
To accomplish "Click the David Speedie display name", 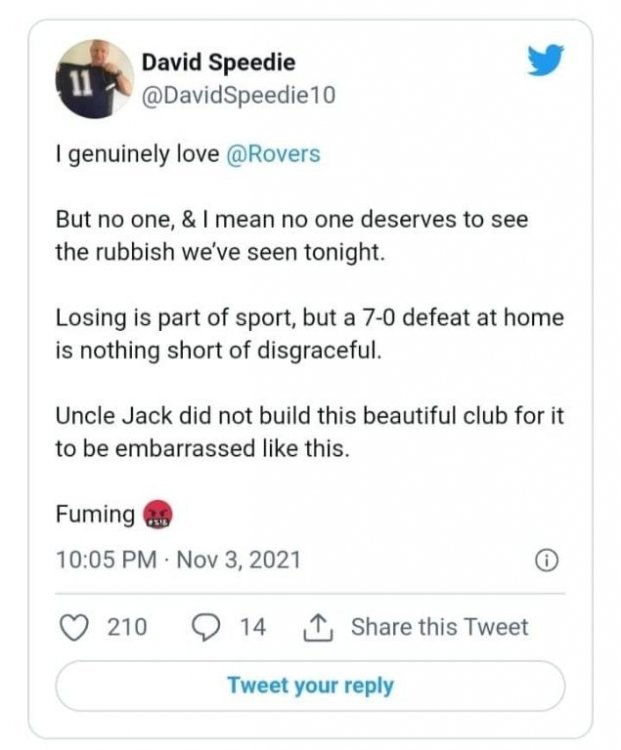I will tap(218, 63).
